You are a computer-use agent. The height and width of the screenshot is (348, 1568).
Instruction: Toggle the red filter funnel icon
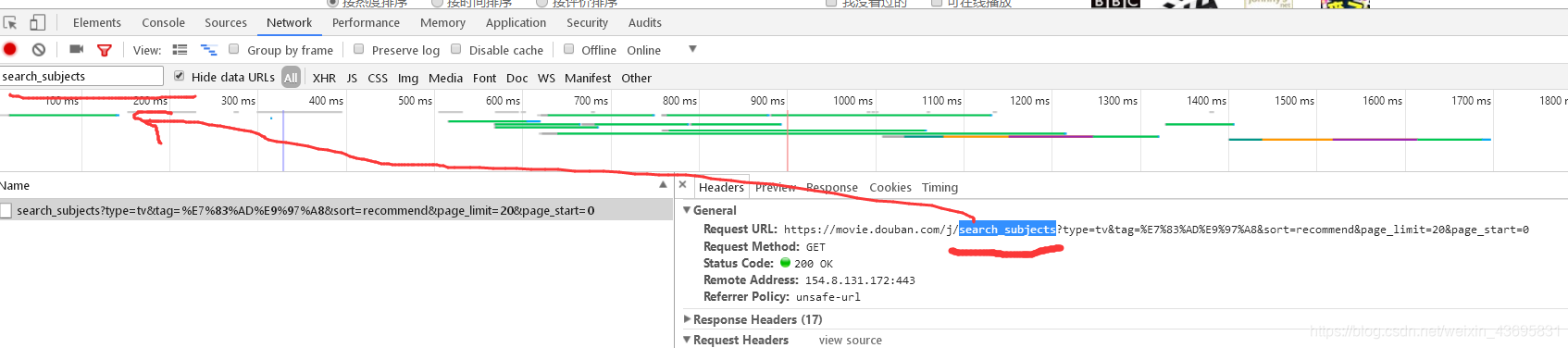coord(105,50)
